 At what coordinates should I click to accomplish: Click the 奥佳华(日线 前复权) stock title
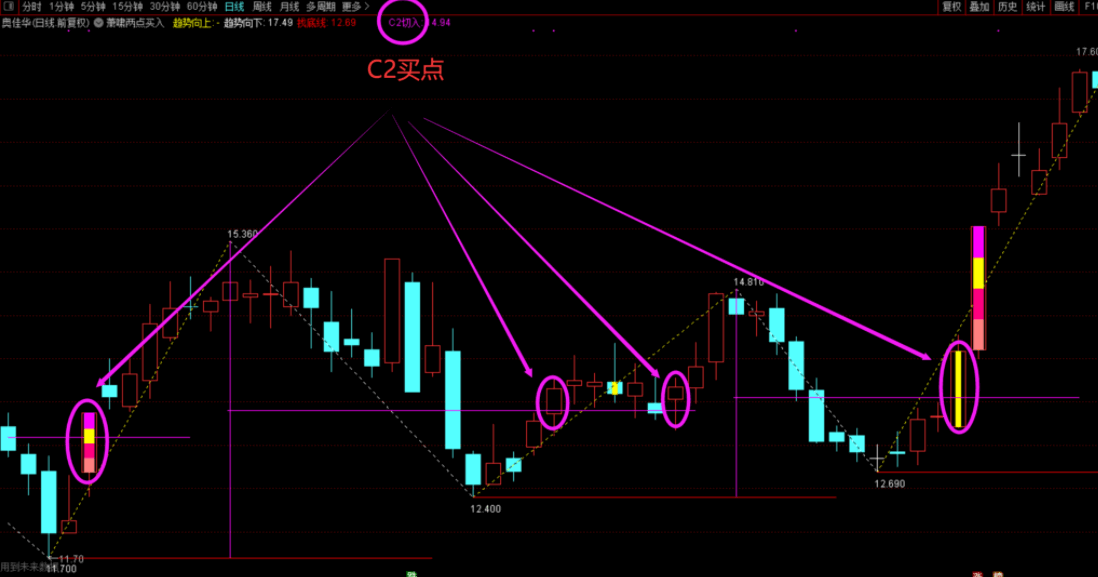click(x=46, y=22)
